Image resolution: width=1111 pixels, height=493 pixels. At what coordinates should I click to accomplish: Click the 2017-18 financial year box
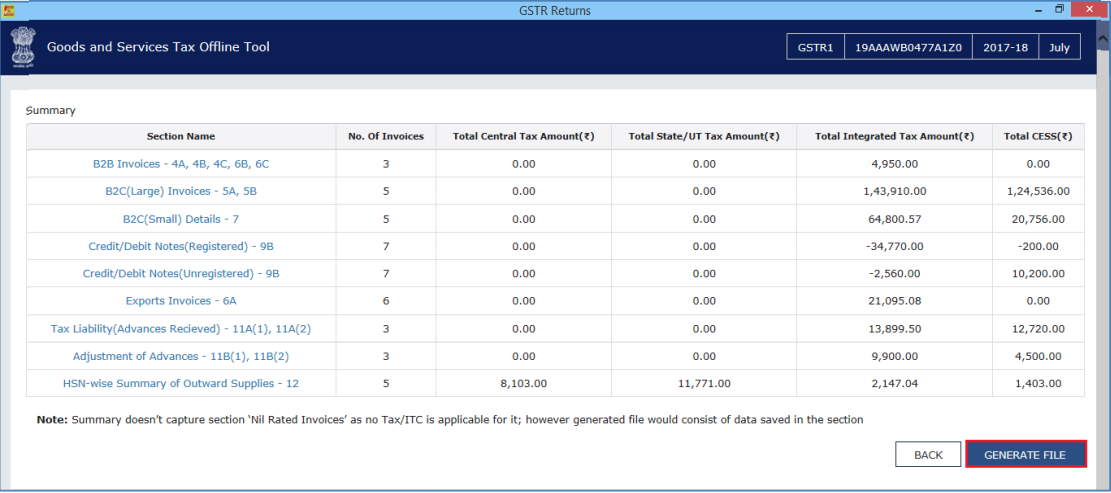(x=1005, y=47)
